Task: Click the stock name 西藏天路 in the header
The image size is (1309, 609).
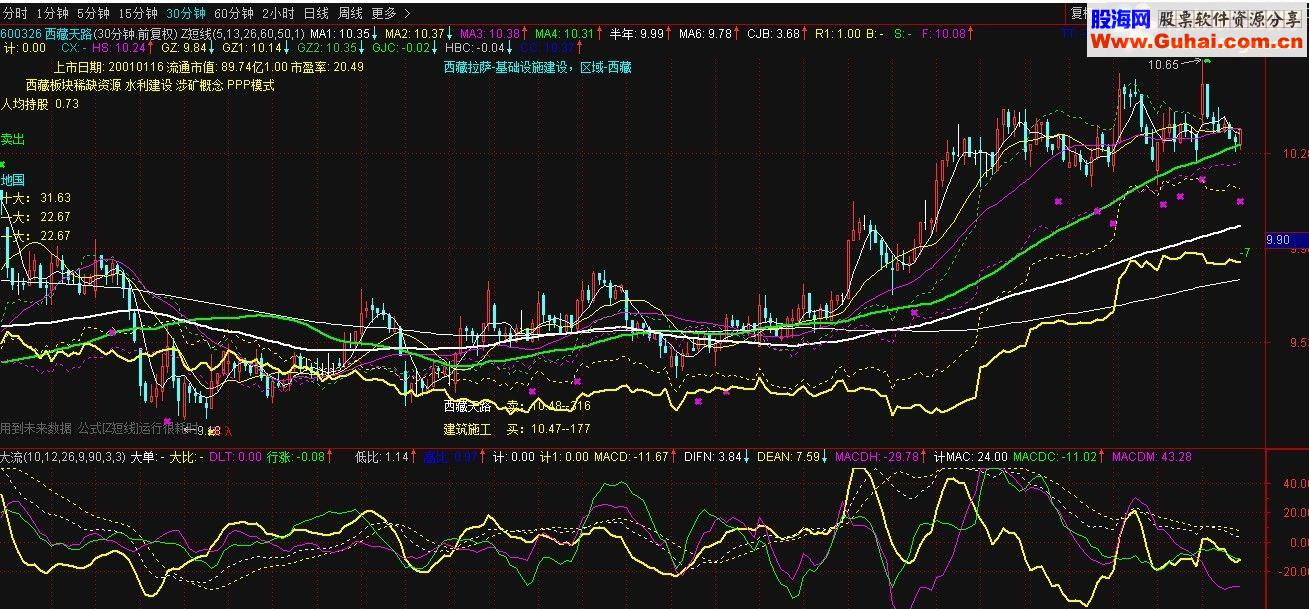Action: [69, 33]
